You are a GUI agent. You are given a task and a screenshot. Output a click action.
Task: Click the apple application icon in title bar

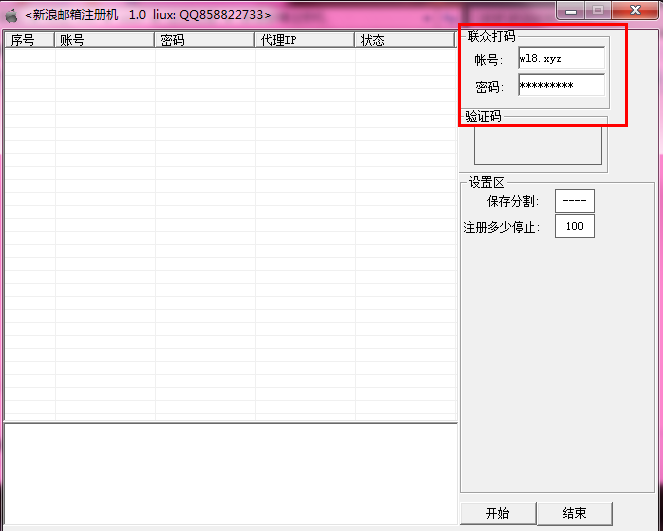pyautogui.click(x=11, y=15)
